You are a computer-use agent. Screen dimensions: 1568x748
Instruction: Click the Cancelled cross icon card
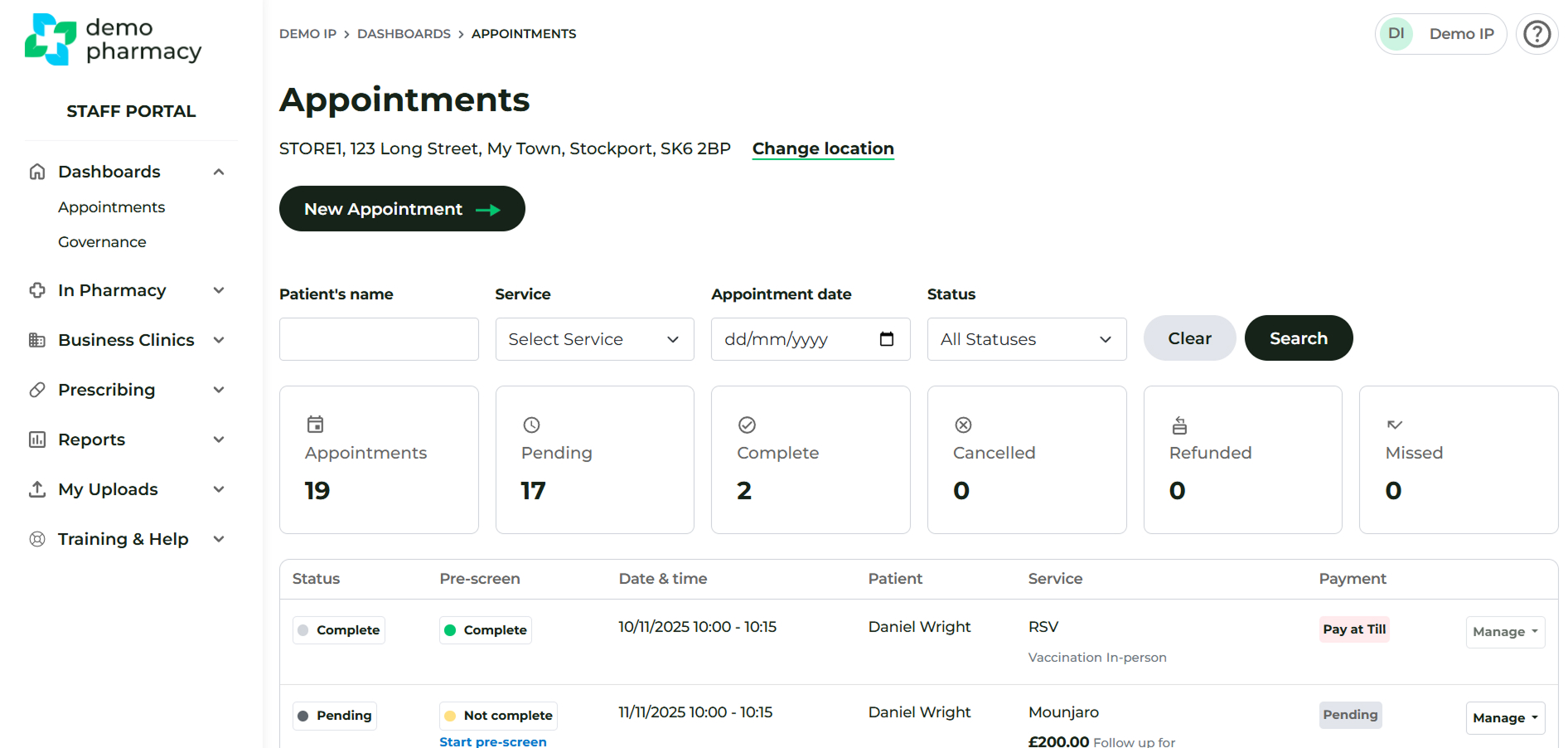[x=1026, y=459]
